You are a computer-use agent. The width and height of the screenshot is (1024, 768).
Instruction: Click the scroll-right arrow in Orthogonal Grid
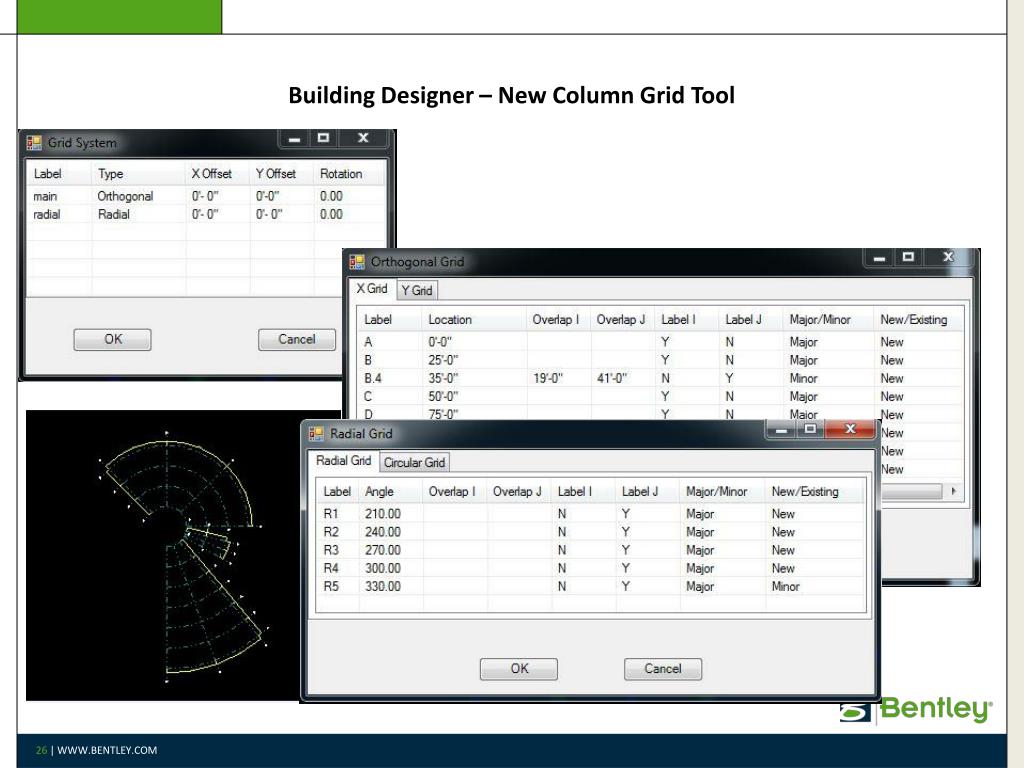pos(953,491)
